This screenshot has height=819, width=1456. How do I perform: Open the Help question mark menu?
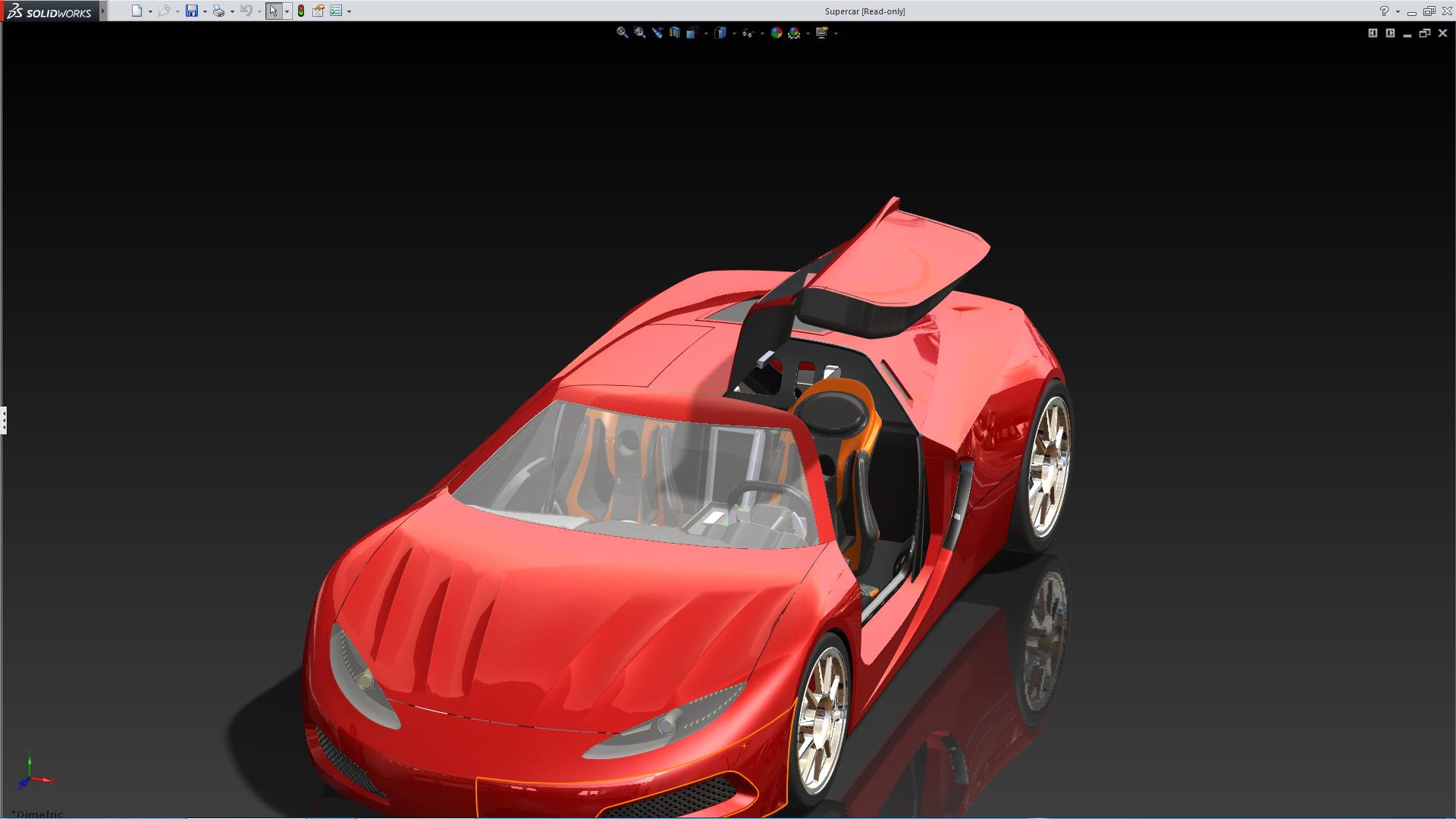tap(1384, 11)
